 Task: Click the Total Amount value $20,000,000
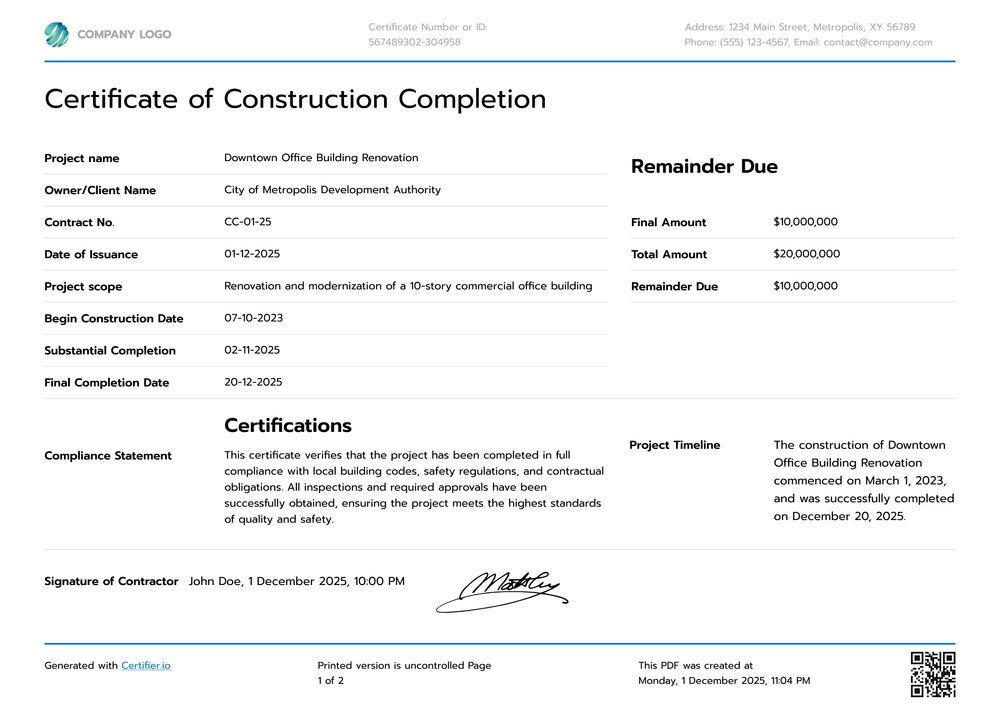[806, 254]
